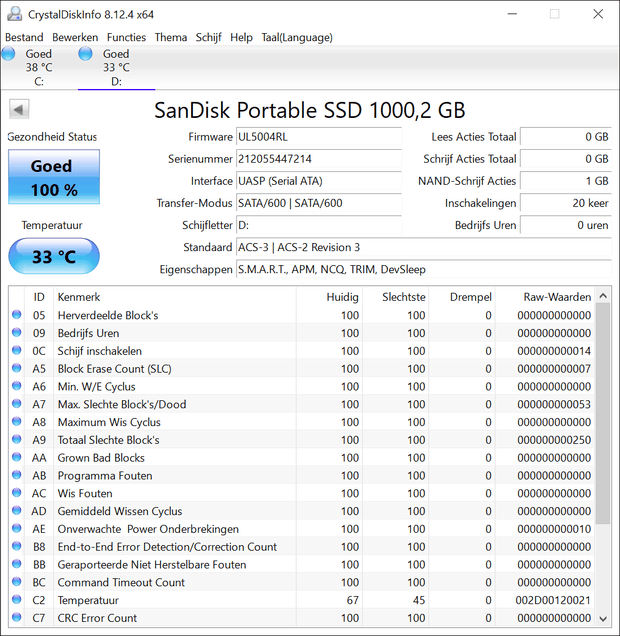
Task: Open the Help menu
Action: click(x=241, y=37)
